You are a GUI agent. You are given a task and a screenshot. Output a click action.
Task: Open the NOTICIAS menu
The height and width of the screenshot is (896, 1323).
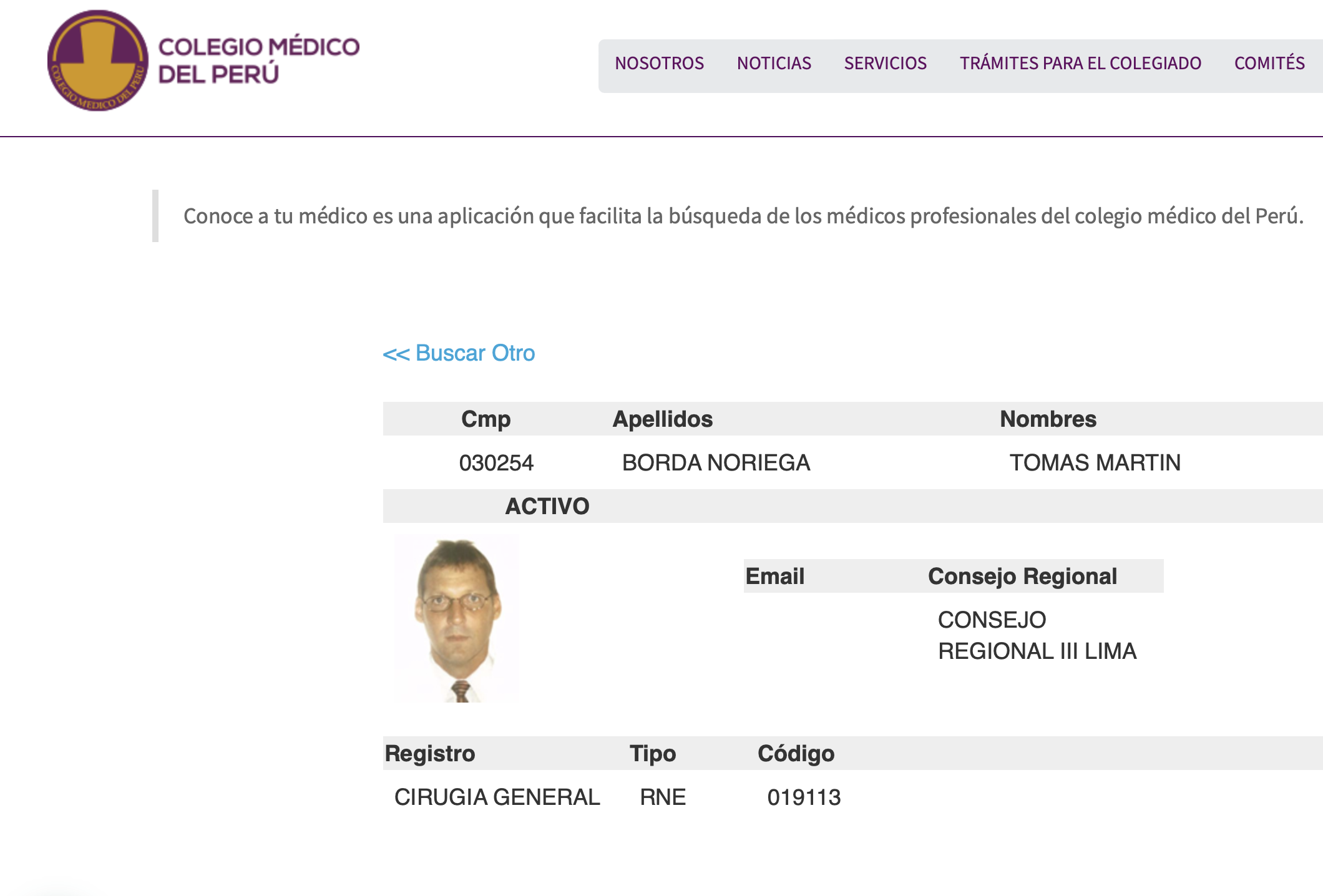(x=774, y=63)
